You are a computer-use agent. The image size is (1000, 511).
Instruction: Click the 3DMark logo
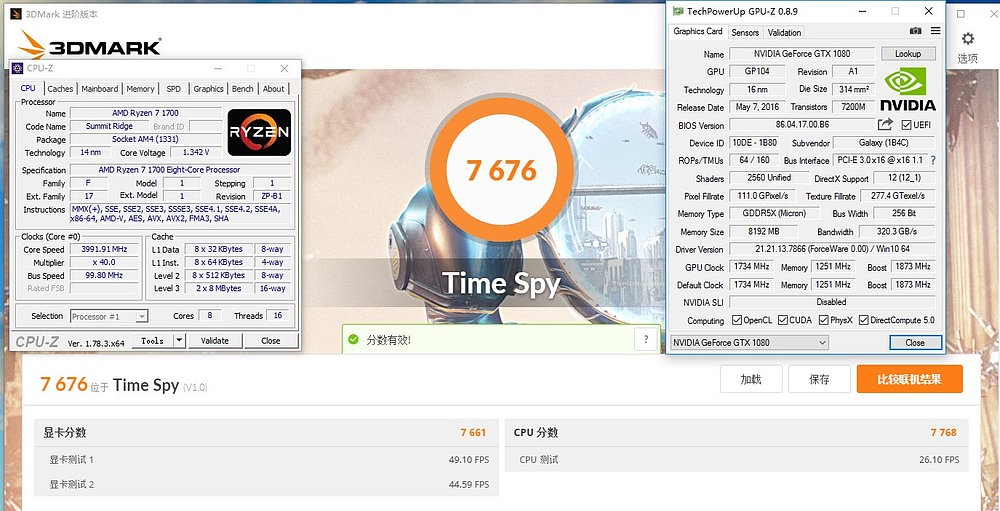click(90, 45)
